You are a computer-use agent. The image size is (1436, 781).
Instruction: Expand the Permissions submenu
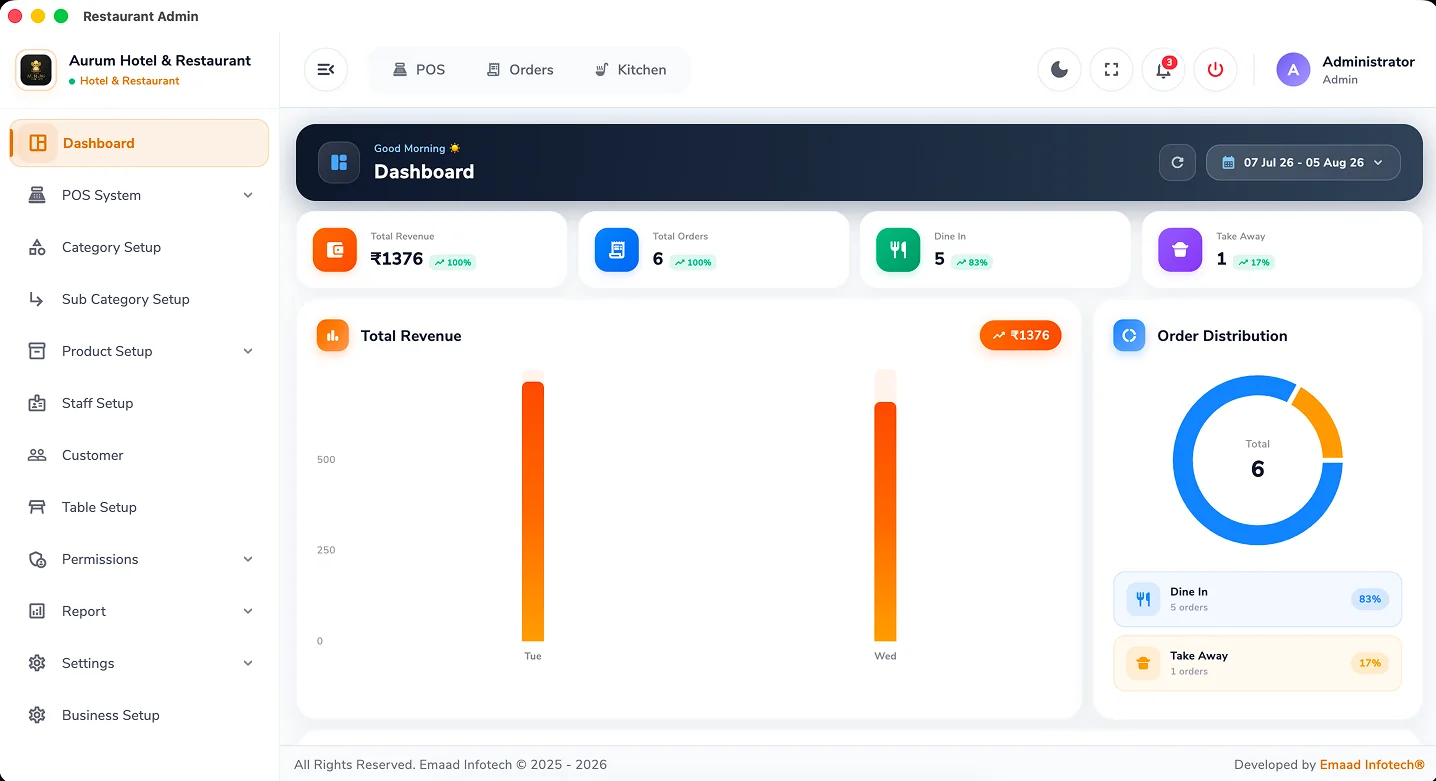point(140,559)
